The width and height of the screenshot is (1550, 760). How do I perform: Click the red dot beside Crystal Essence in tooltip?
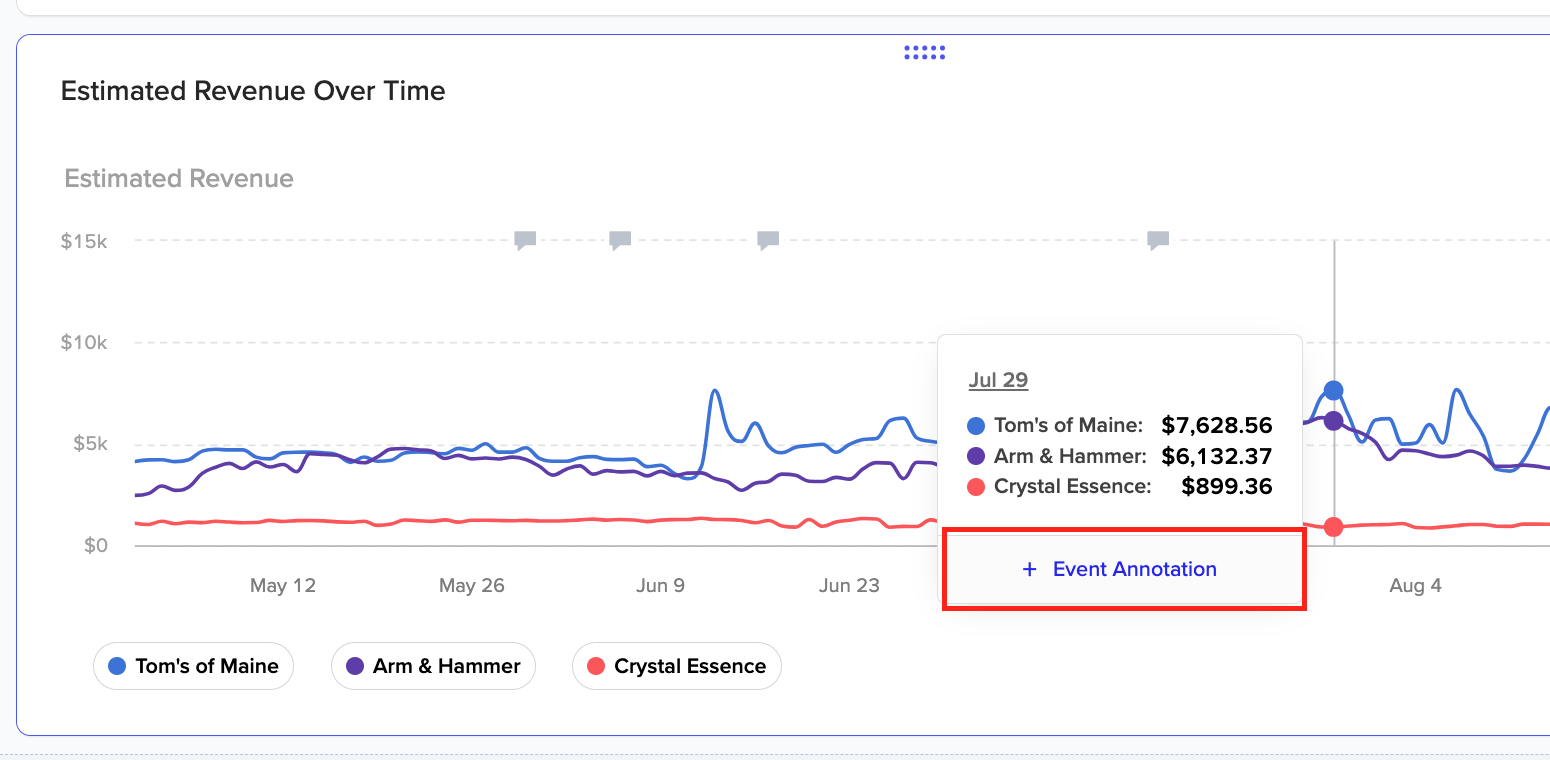coord(976,488)
